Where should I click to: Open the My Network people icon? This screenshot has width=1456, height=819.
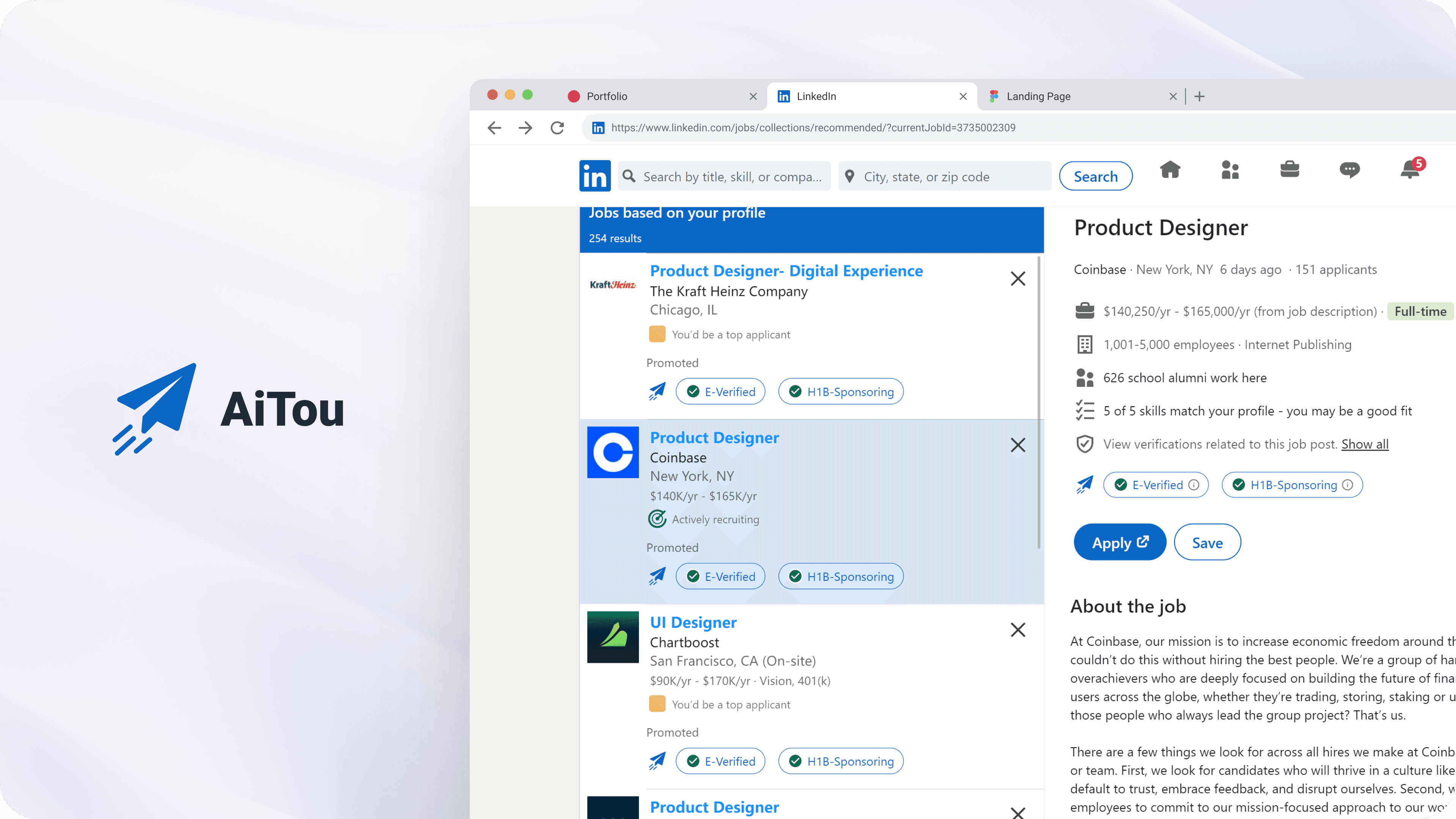(x=1230, y=169)
